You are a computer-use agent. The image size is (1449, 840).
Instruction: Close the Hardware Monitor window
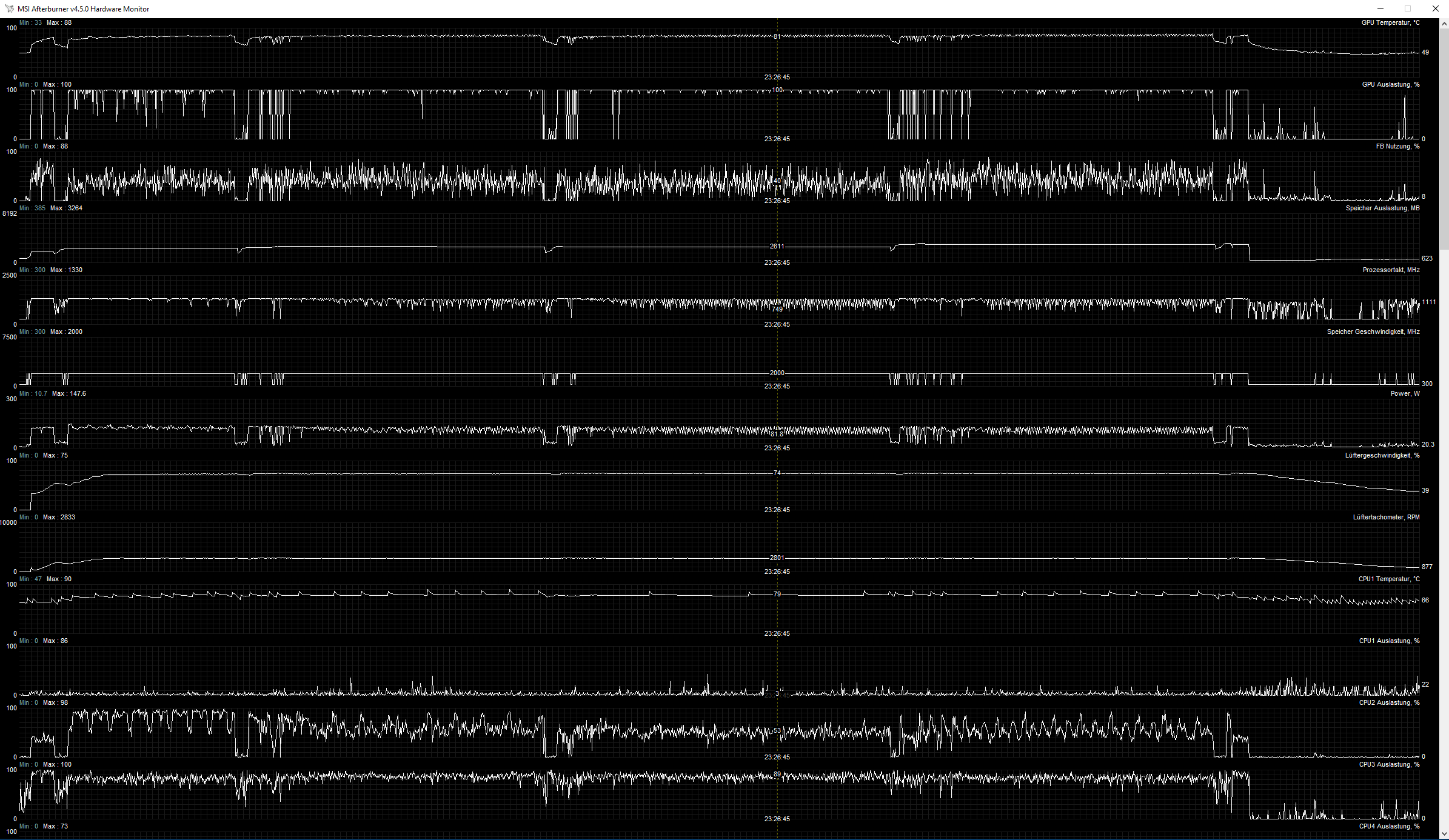coord(1435,8)
